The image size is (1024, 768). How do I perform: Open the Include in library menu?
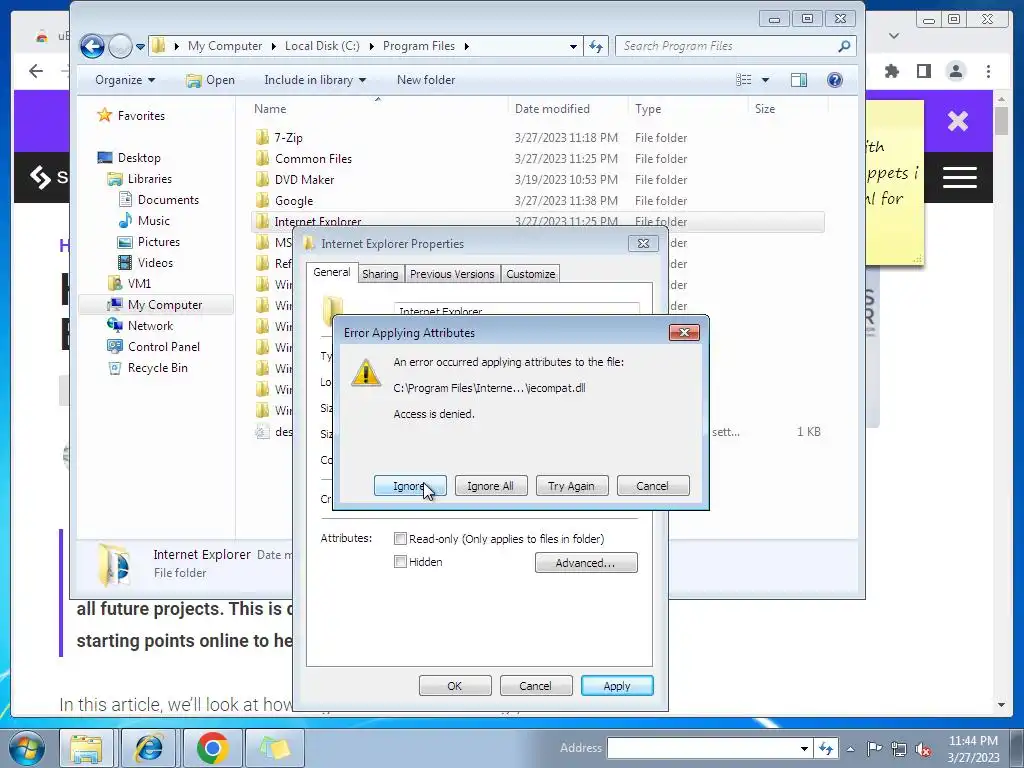tap(315, 80)
